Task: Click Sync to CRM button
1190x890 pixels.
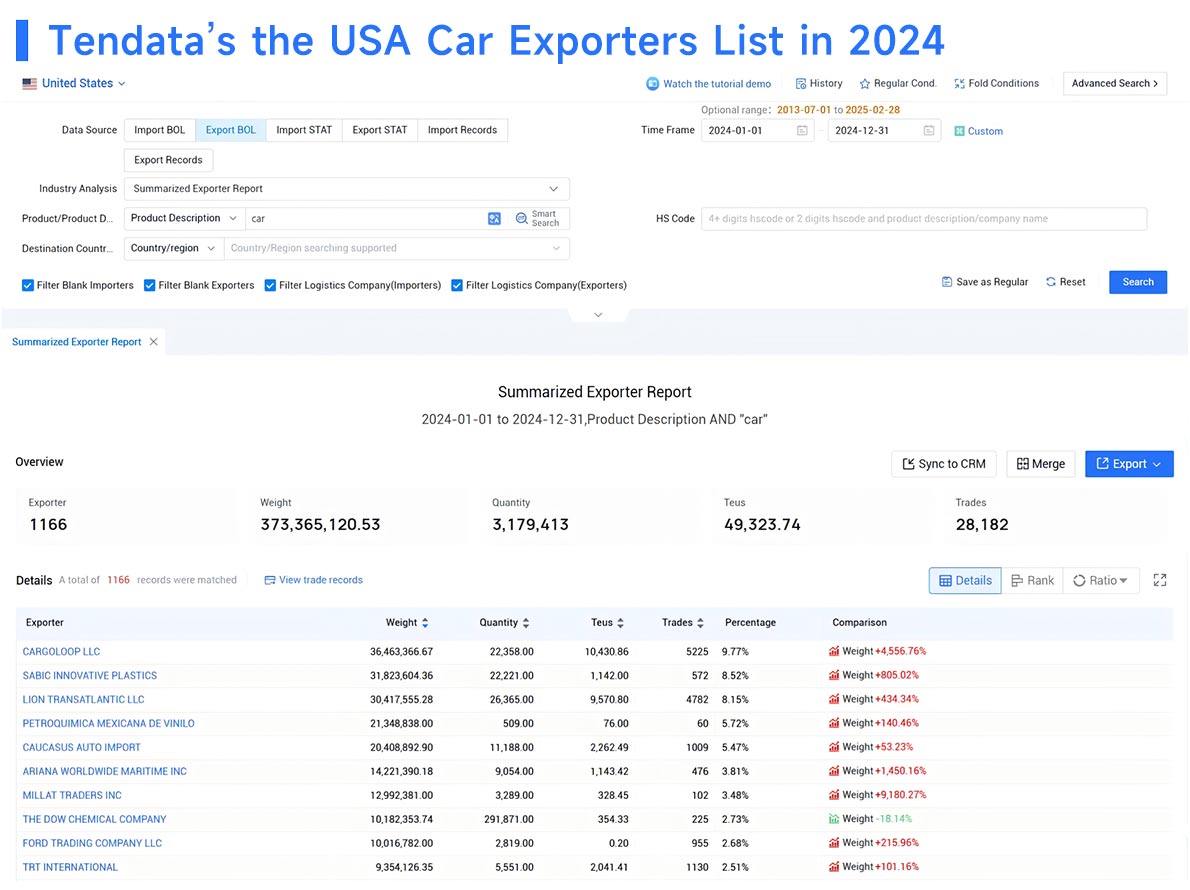Action: 943,464
